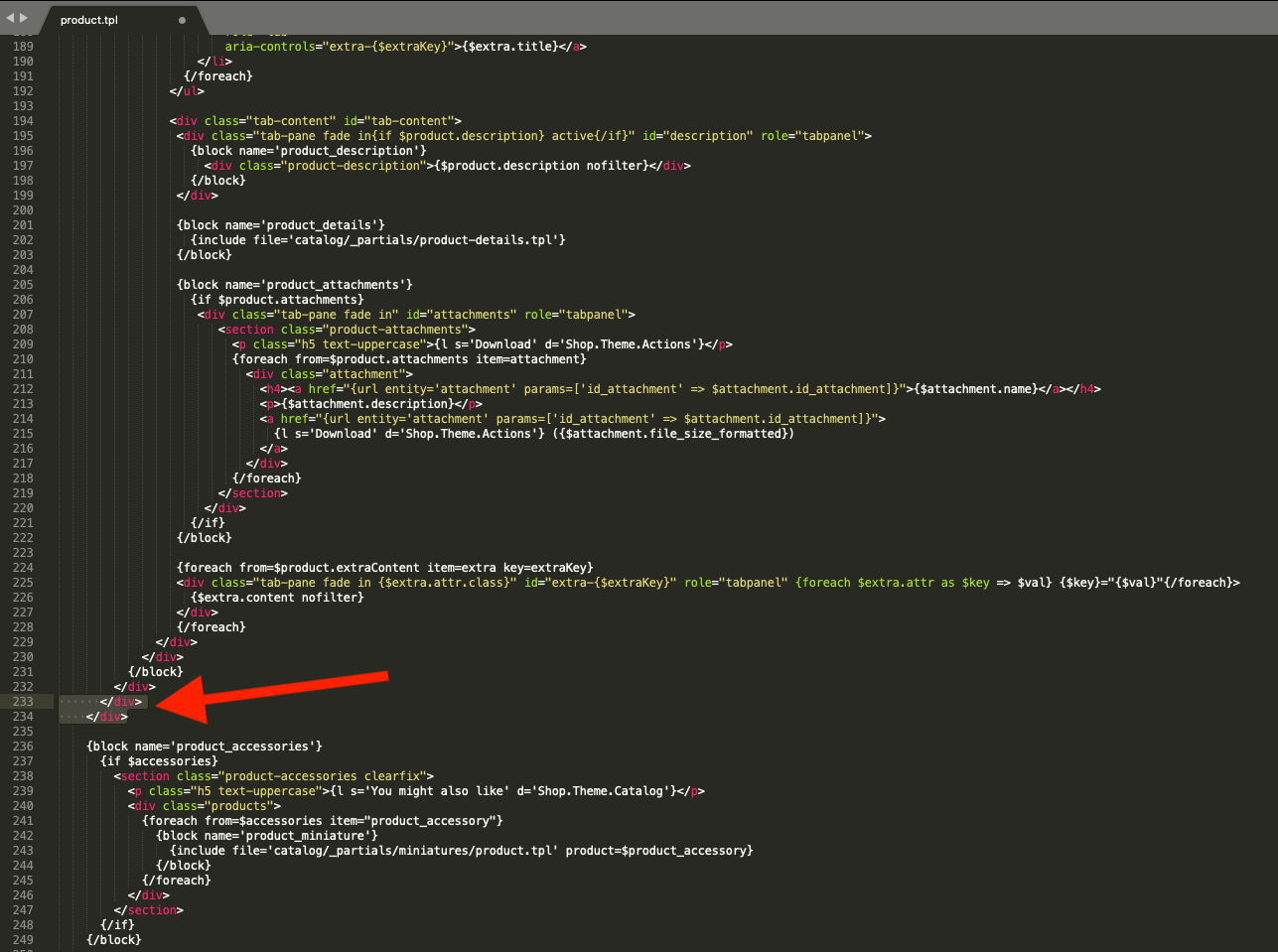
Task: Click {$extra.content nofilter} variable
Action: tap(277, 598)
